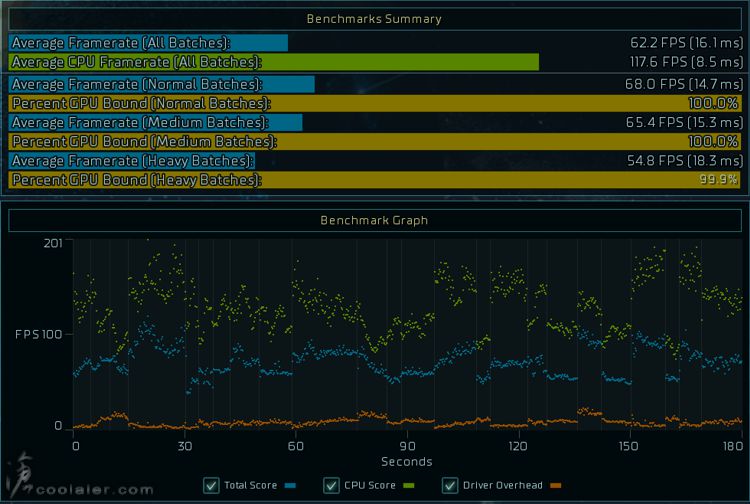The image size is (750, 504).
Task: Click the 60 tick on the x-axis
Action: pyautogui.click(x=296, y=446)
